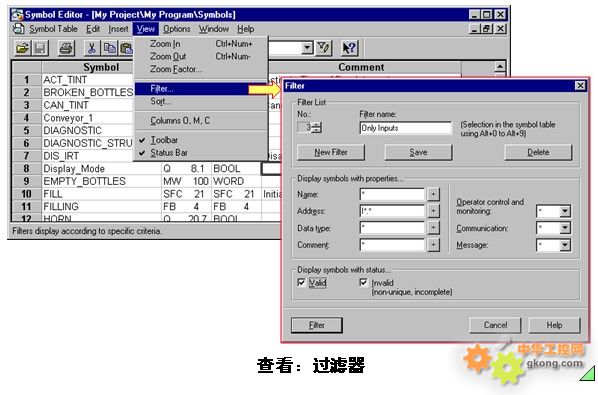The height and width of the screenshot is (395, 598).
Task: Click the Save button in Filter dialog
Action: point(418,152)
